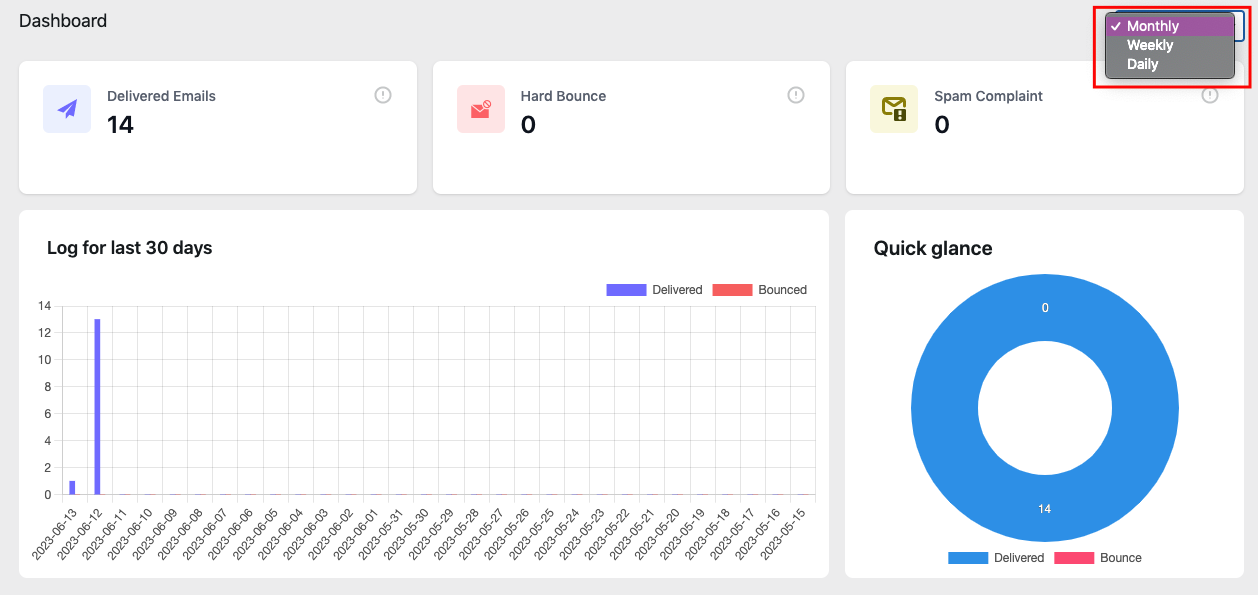1258x595 pixels.
Task: Click the Spam Complaint warning envelope icon
Action: [894, 109]
